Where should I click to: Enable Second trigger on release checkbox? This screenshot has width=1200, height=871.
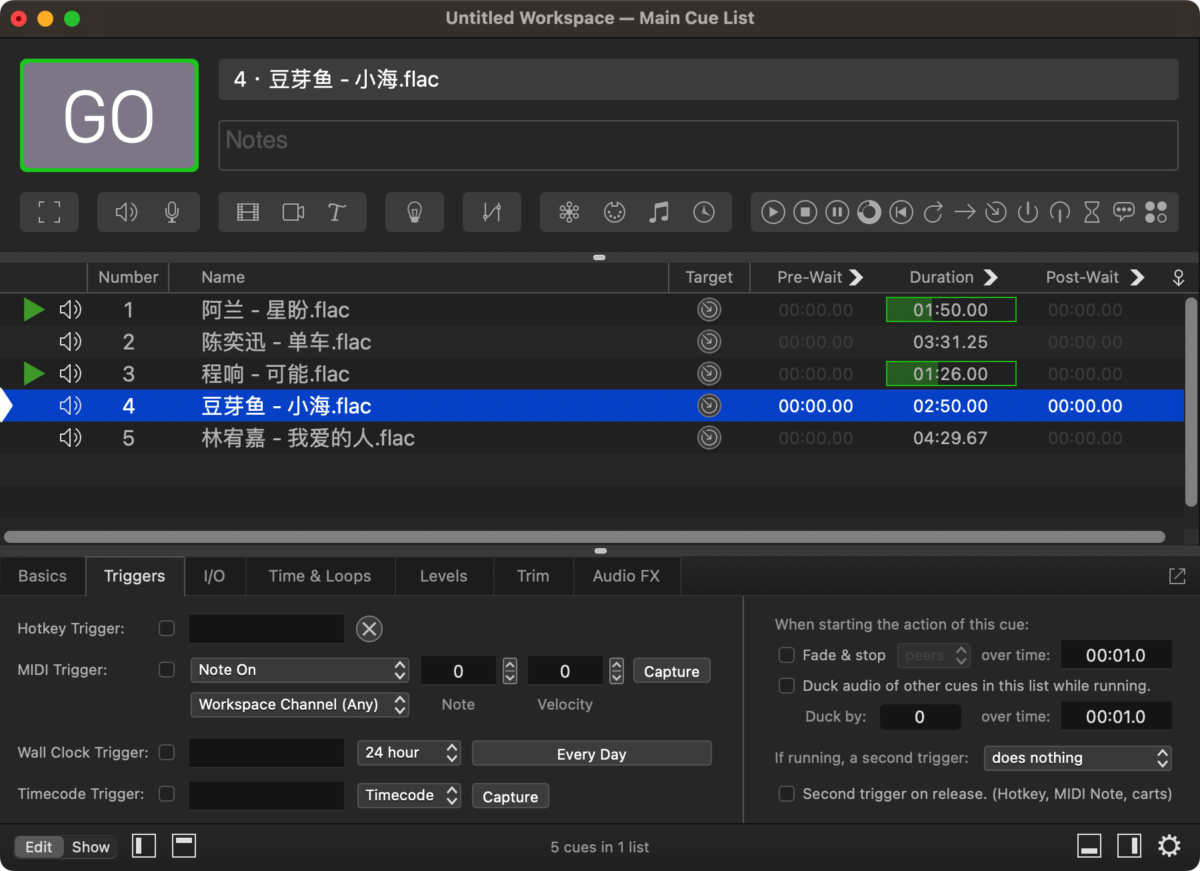coord(787,794)
